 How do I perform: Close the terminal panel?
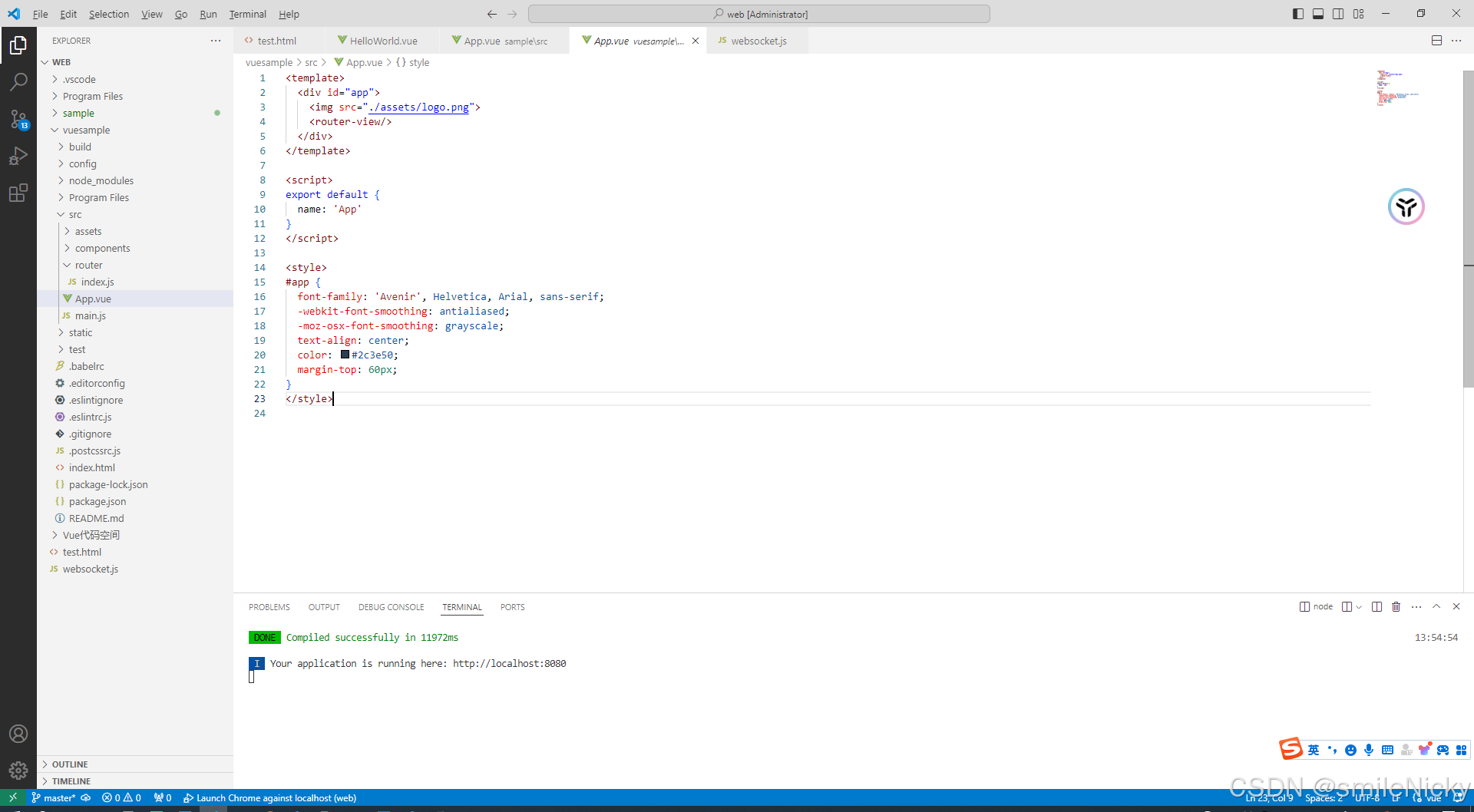pos(1456,606)
